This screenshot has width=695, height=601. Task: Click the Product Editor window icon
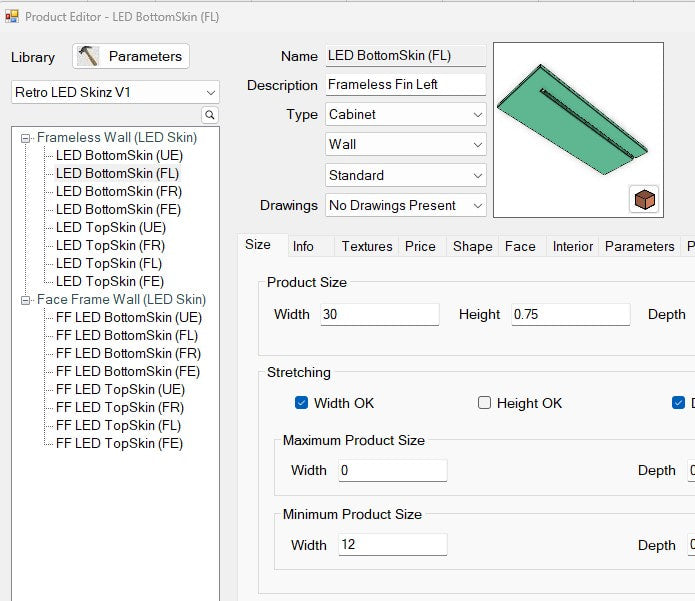point(12,17)
